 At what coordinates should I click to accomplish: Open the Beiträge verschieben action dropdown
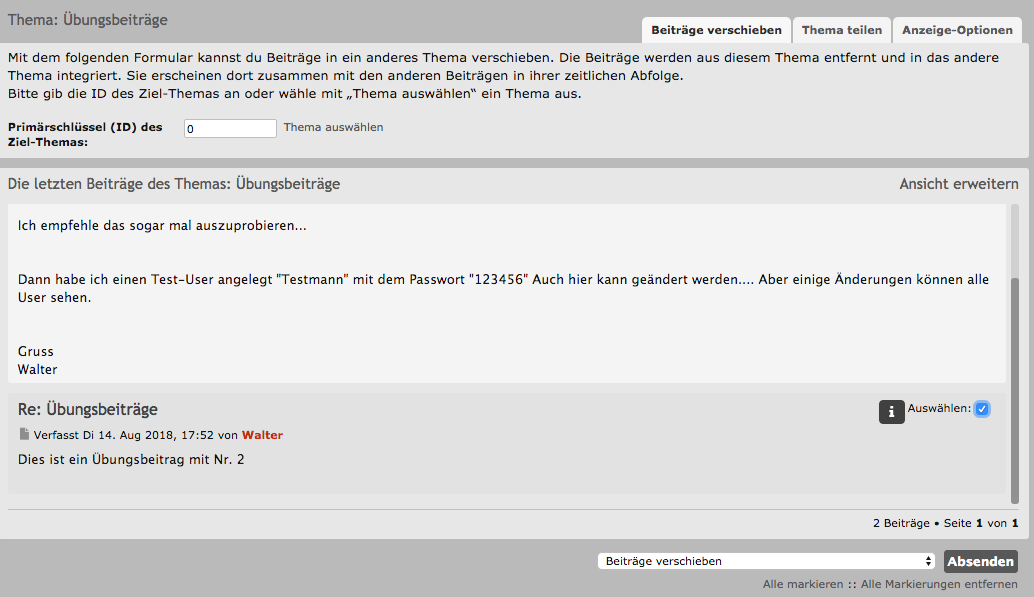[x=765, y=561]
